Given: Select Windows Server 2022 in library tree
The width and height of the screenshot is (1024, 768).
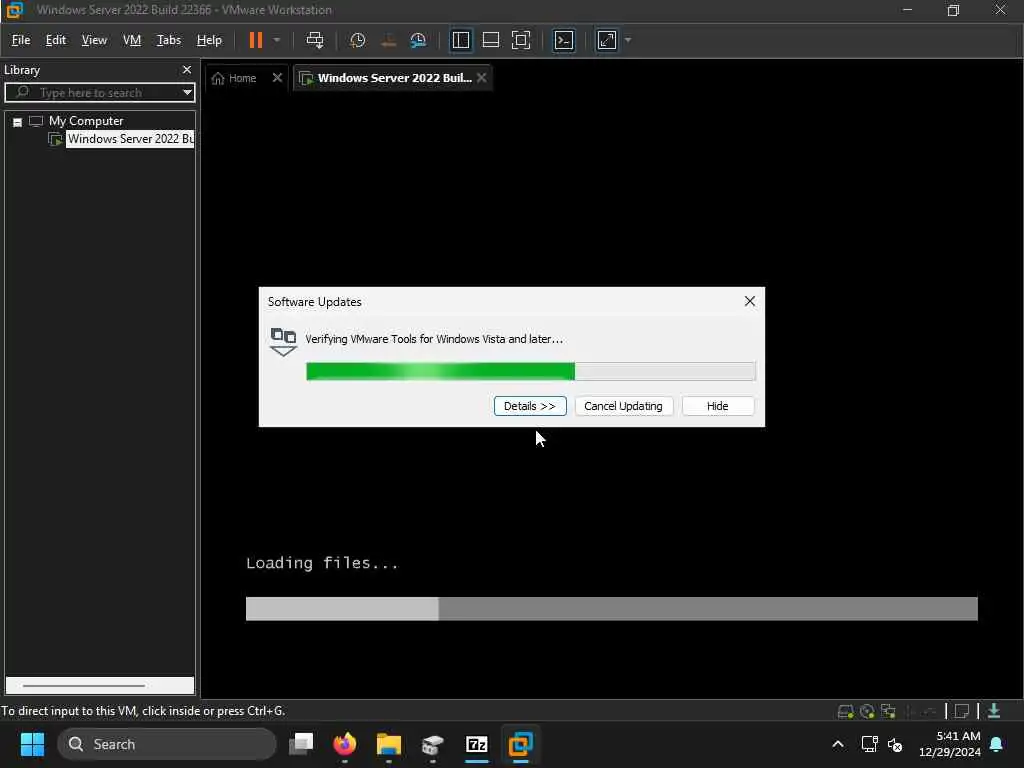Looking at the screenshot, I should coord(130,139).
